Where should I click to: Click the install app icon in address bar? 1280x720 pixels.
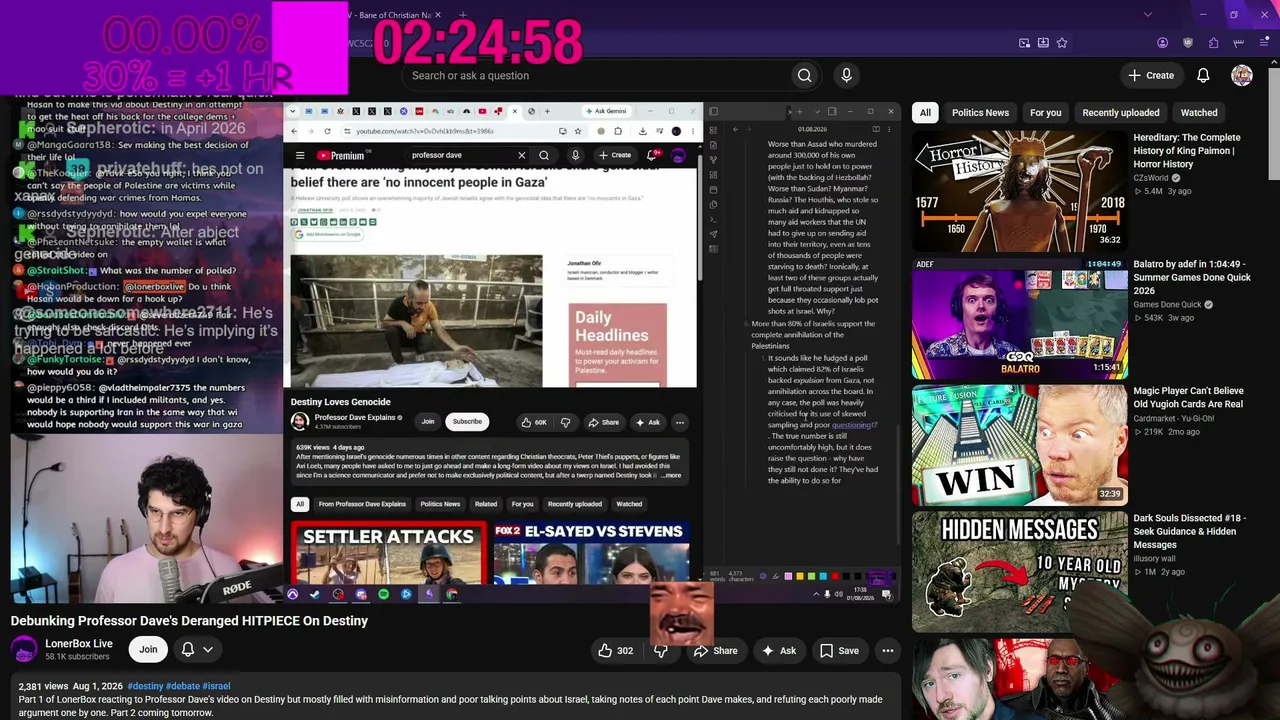point(1043,43)
